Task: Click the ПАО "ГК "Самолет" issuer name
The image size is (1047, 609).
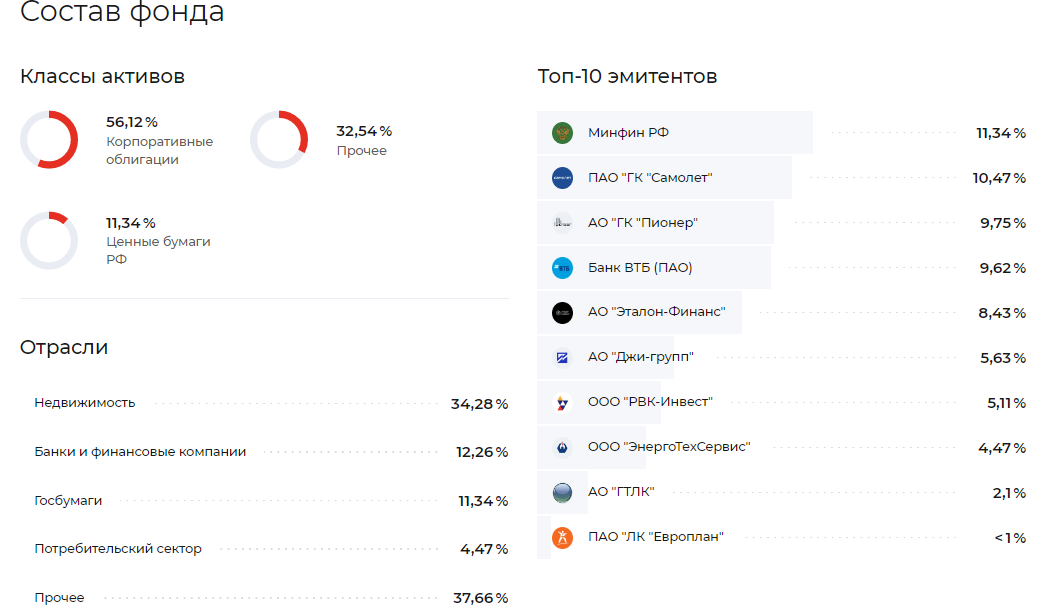Action: pyautogui.click(x=650, y=178)
